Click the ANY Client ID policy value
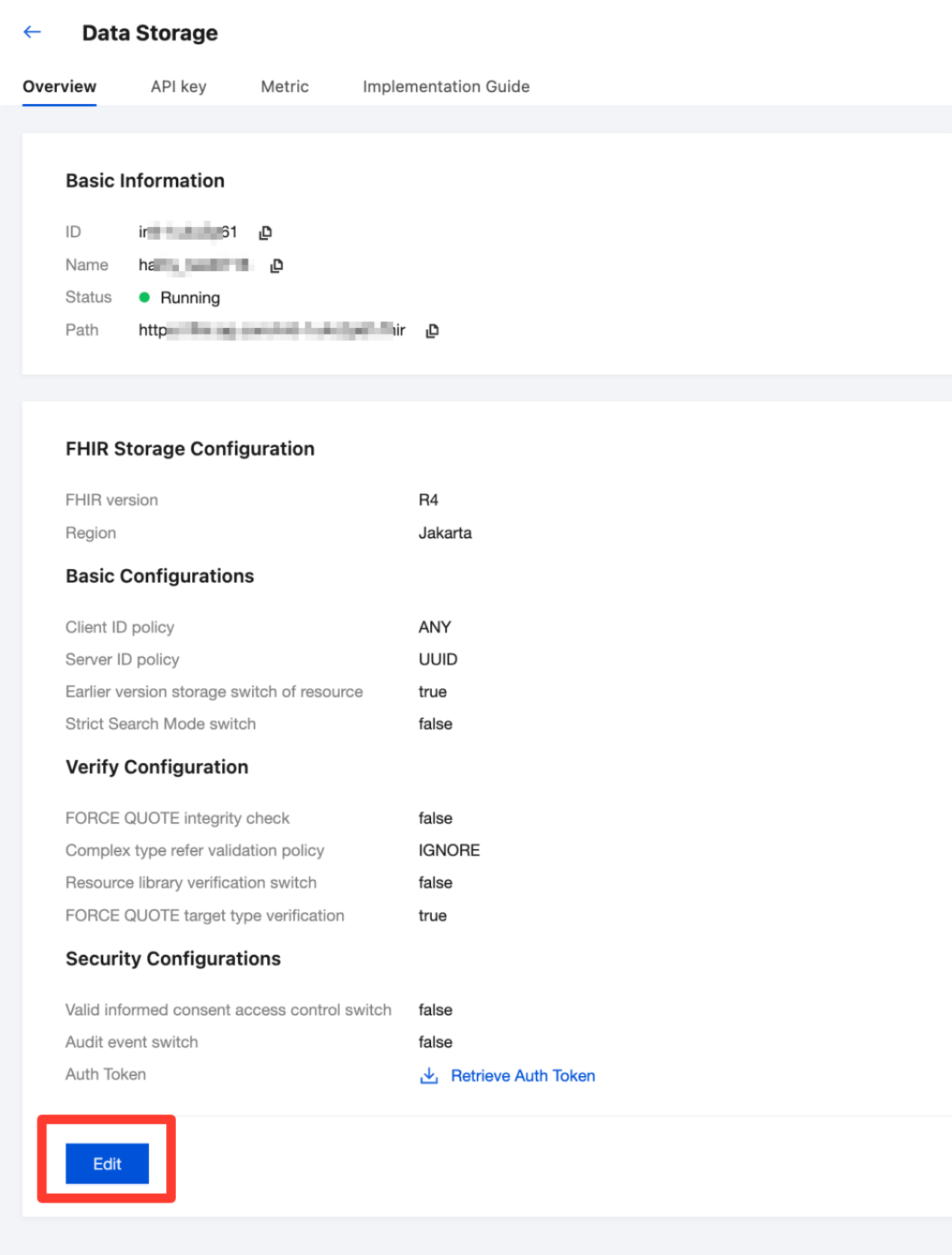952x1255 pixels. coord(434,627)
